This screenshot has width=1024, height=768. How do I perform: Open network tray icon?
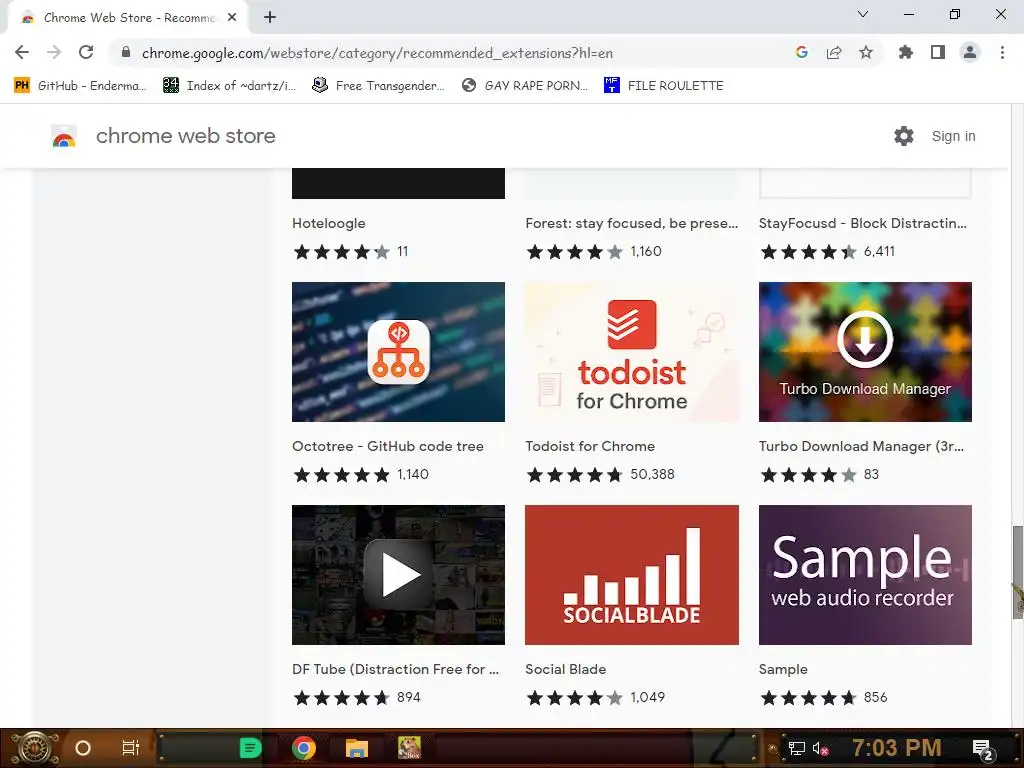click(796, 748)
